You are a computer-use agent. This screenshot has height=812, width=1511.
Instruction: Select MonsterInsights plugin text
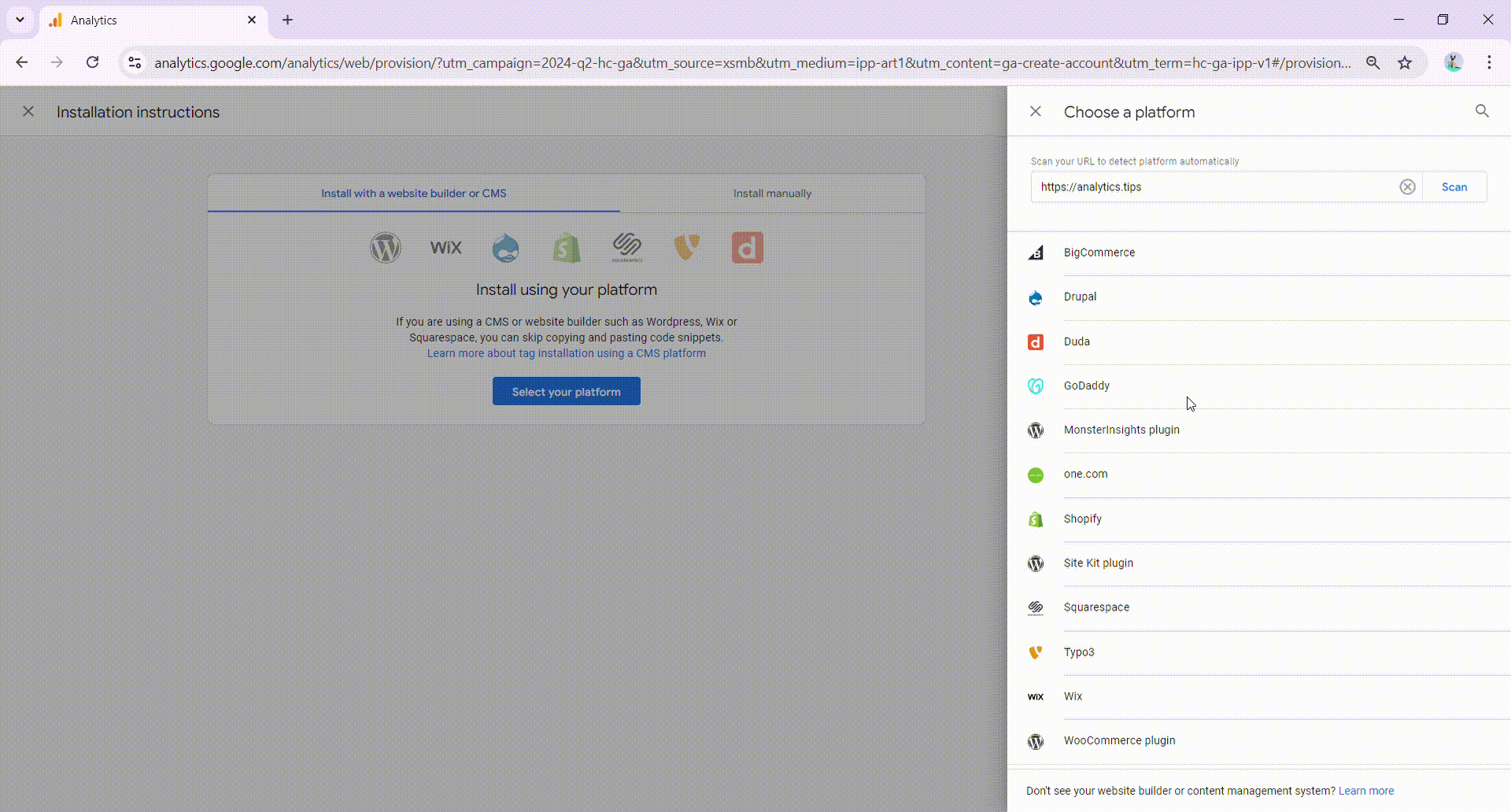1121,430
